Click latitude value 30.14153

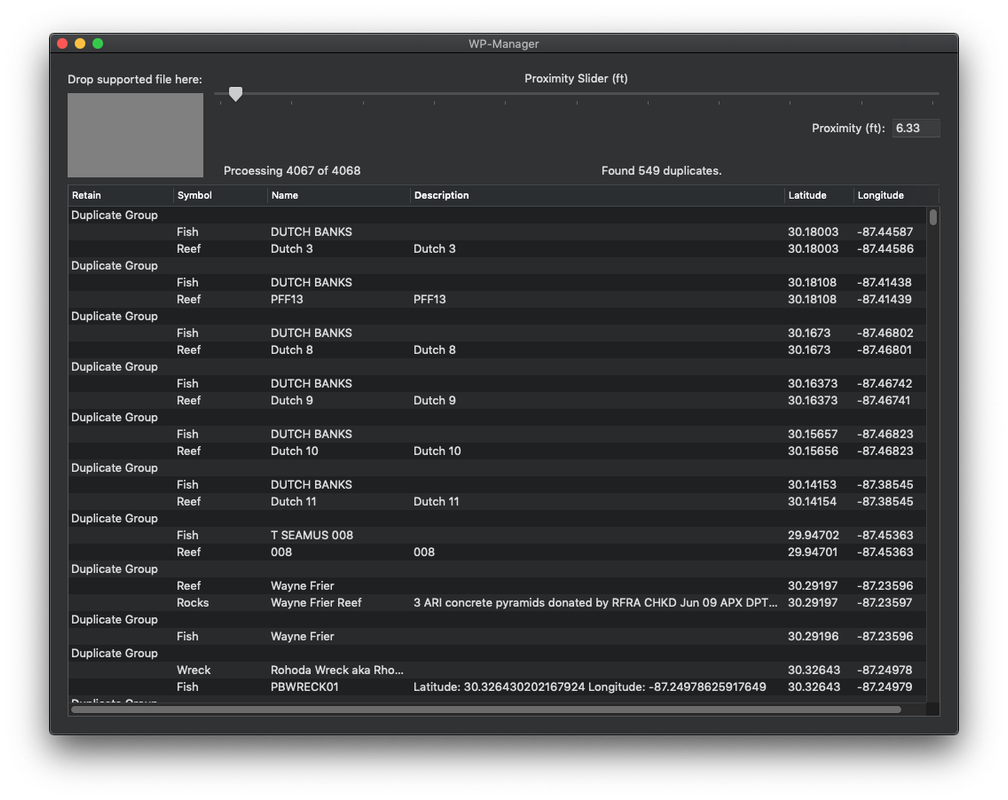click(x=812, y=485)
